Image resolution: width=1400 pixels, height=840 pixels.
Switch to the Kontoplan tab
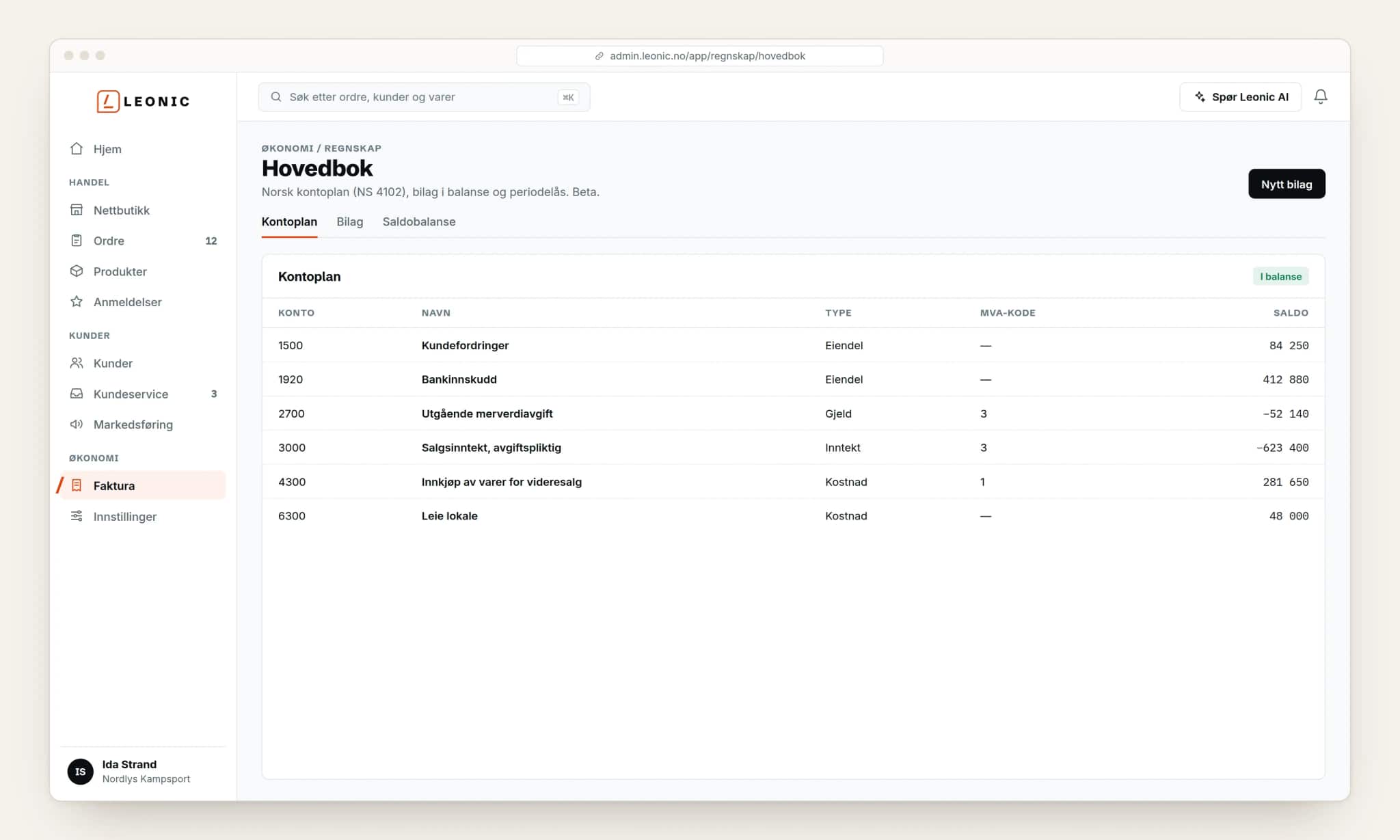(x=289, y=221)
